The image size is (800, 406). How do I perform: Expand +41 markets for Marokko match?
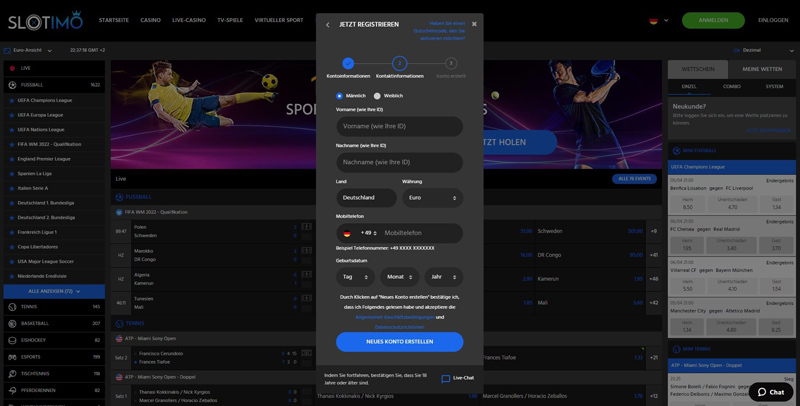(654, 255)
